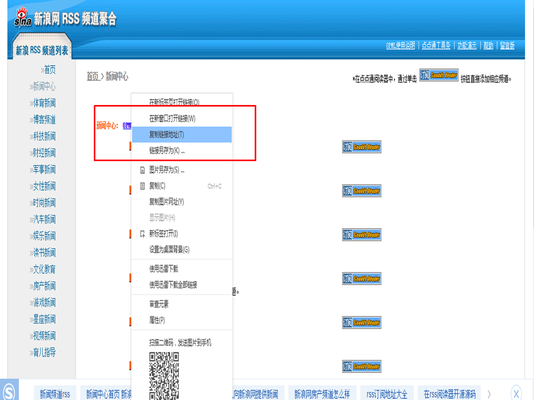
Task: Click the 帮助 link in header
Action: coord(488,45)
